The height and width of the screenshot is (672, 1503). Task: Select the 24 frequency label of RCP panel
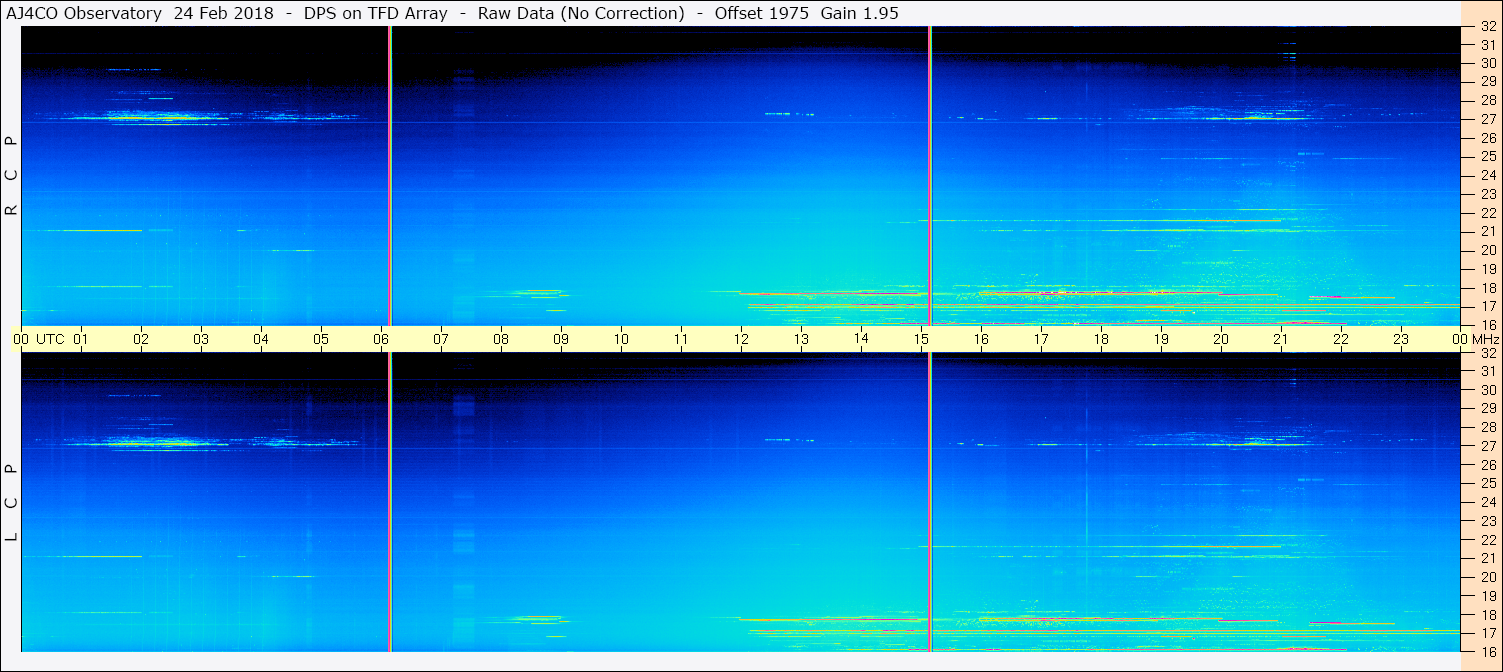1488,176
